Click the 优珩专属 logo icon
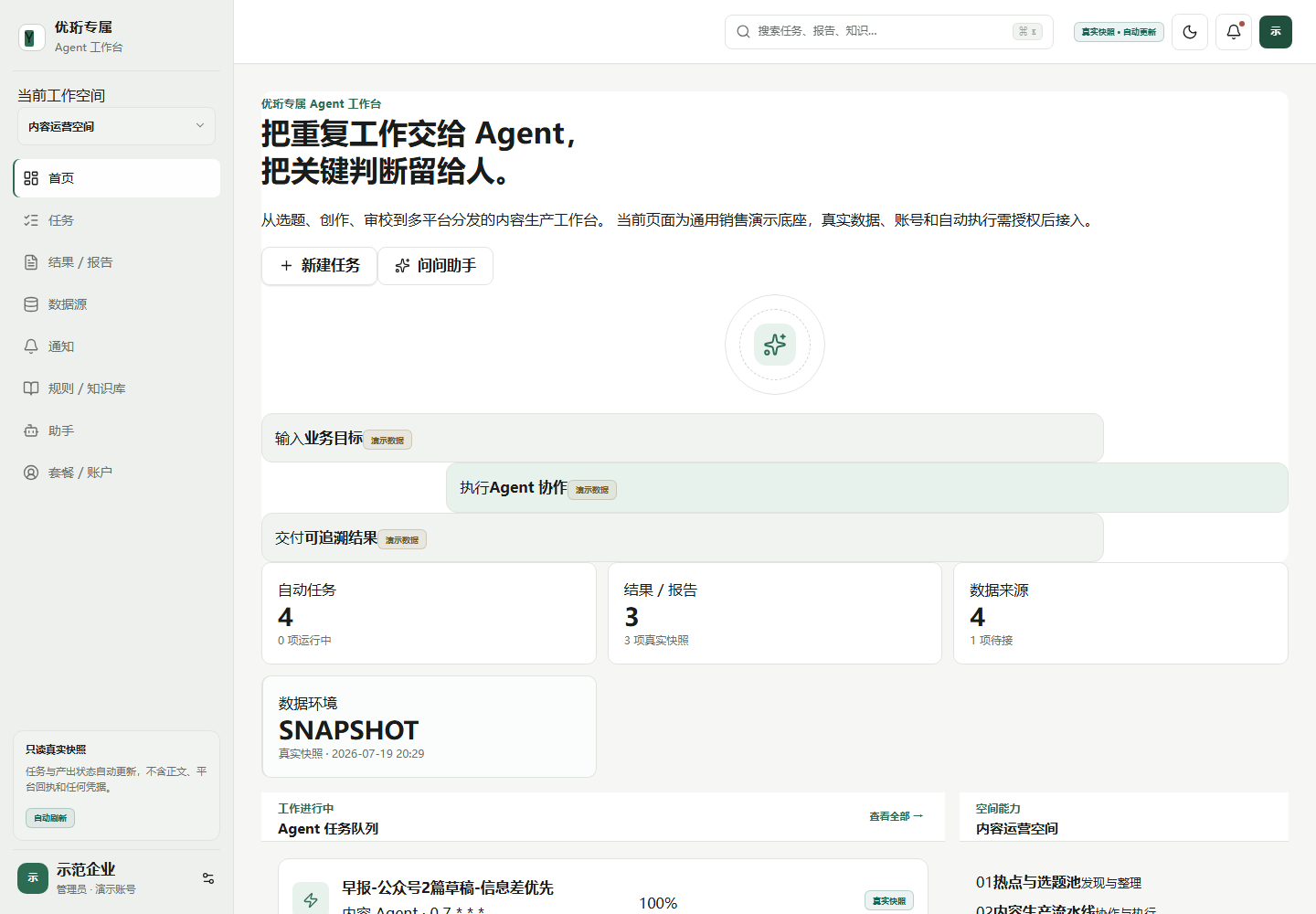1316x914 pixels. click(x=32, y=37)
